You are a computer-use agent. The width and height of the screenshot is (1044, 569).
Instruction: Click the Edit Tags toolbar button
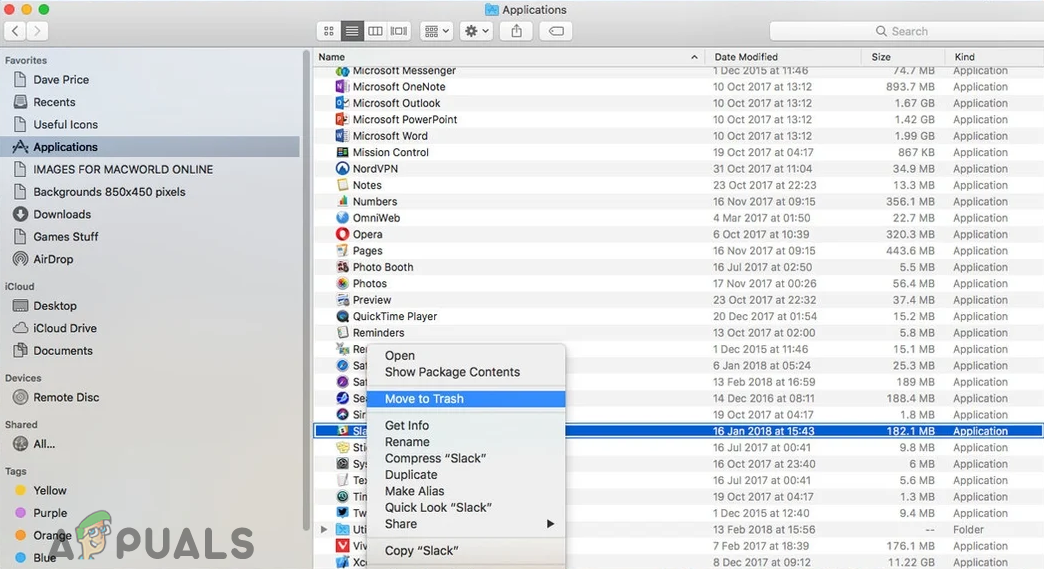[x=556, y=31]
